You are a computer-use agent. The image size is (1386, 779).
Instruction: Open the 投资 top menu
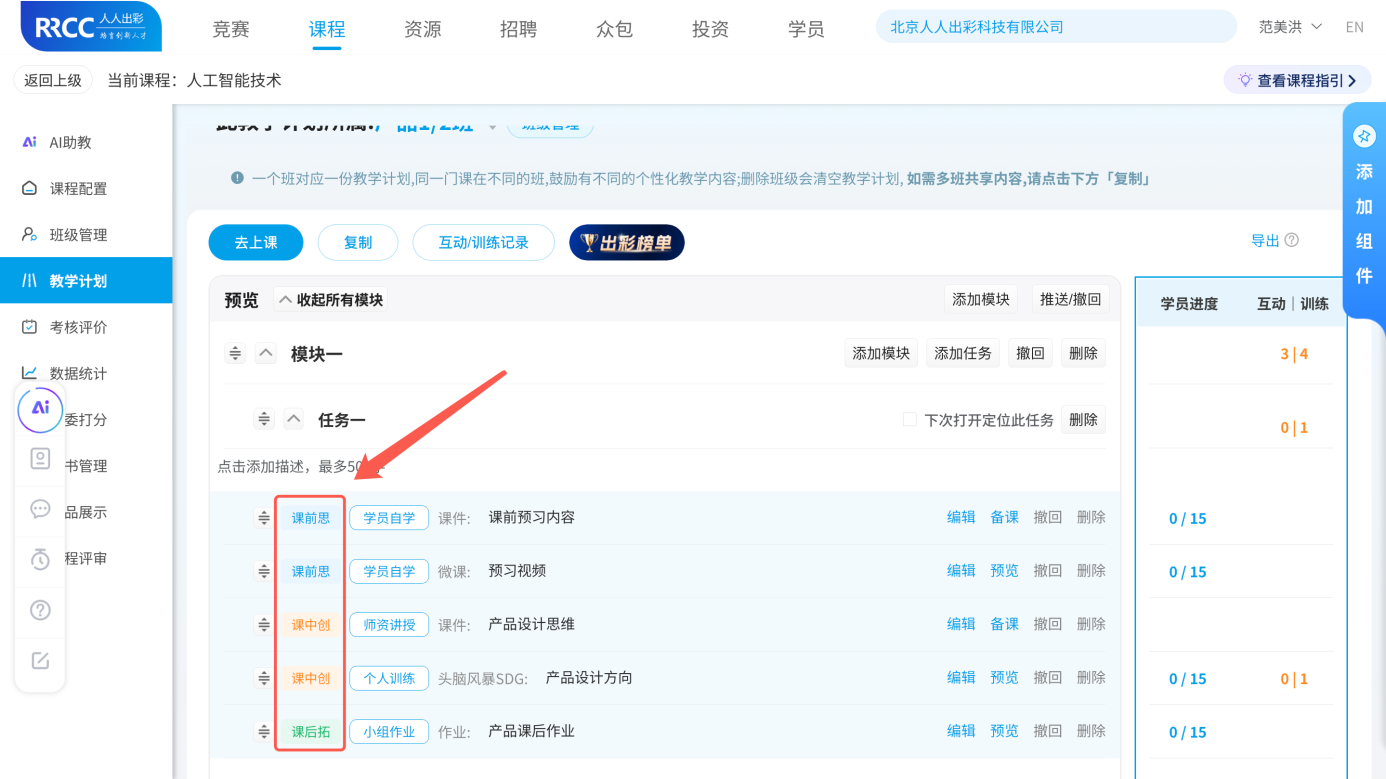[710, 29]
